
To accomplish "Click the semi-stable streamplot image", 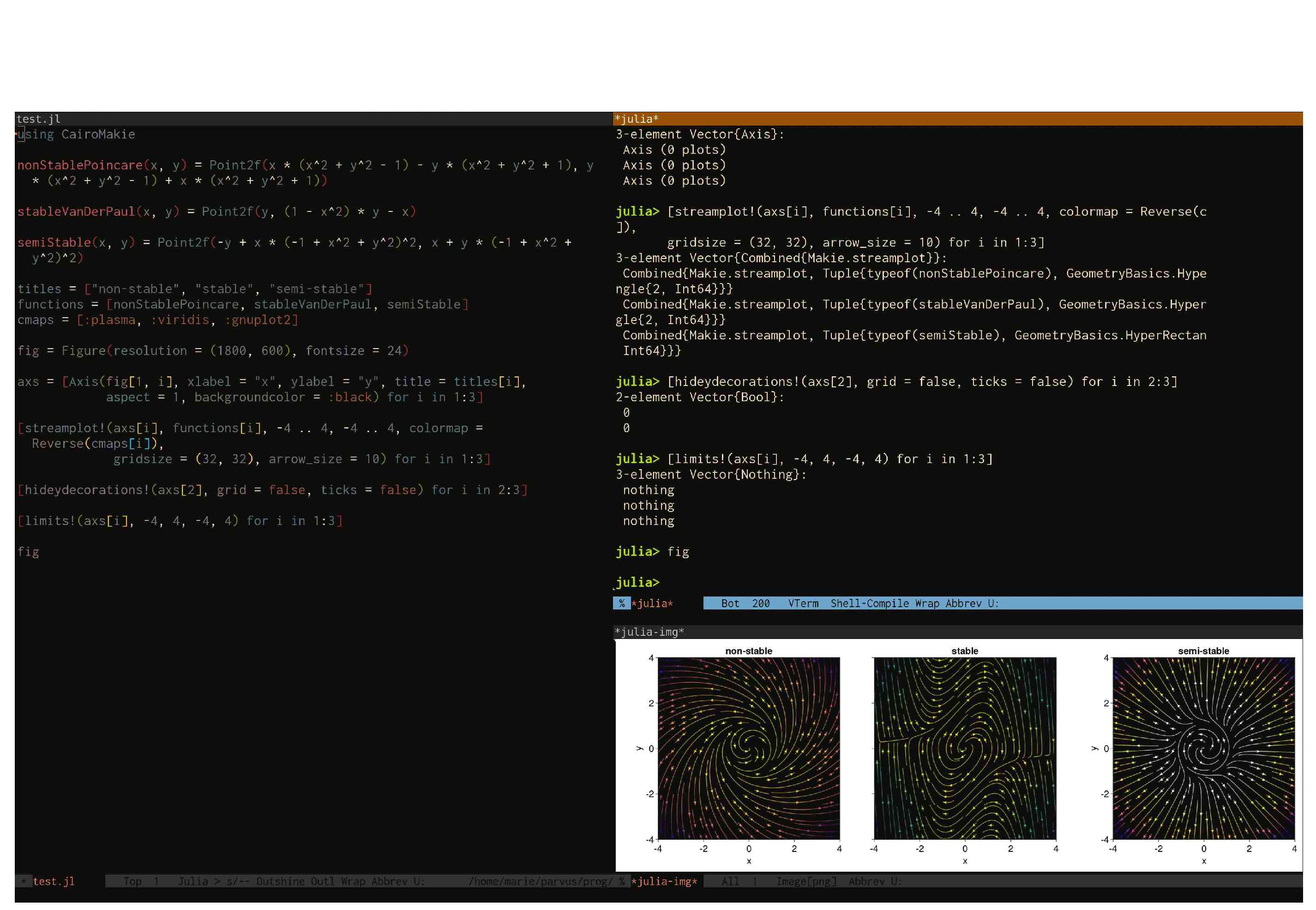I will (x=1203, y=748).
